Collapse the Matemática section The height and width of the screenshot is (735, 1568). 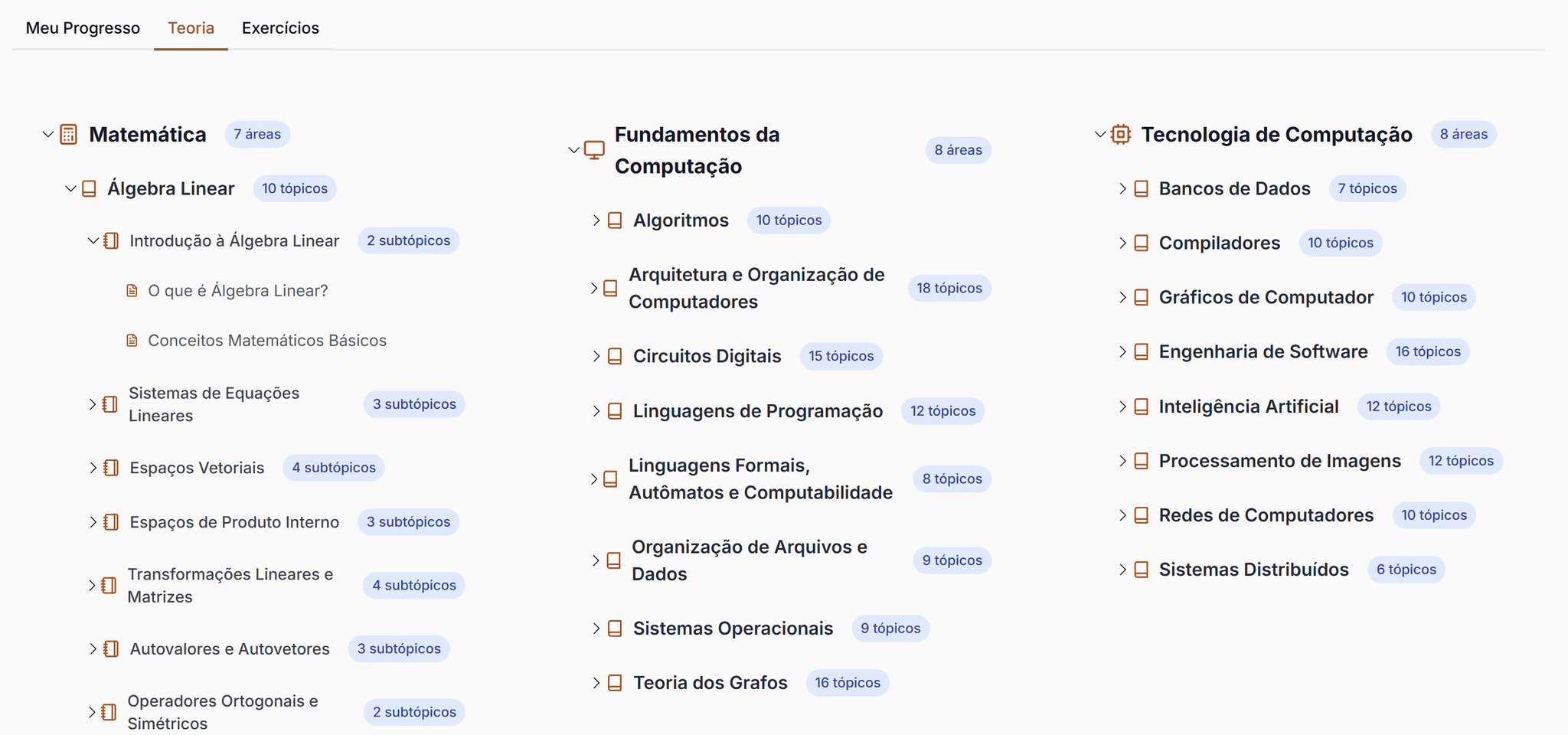(x=47, y=135)
